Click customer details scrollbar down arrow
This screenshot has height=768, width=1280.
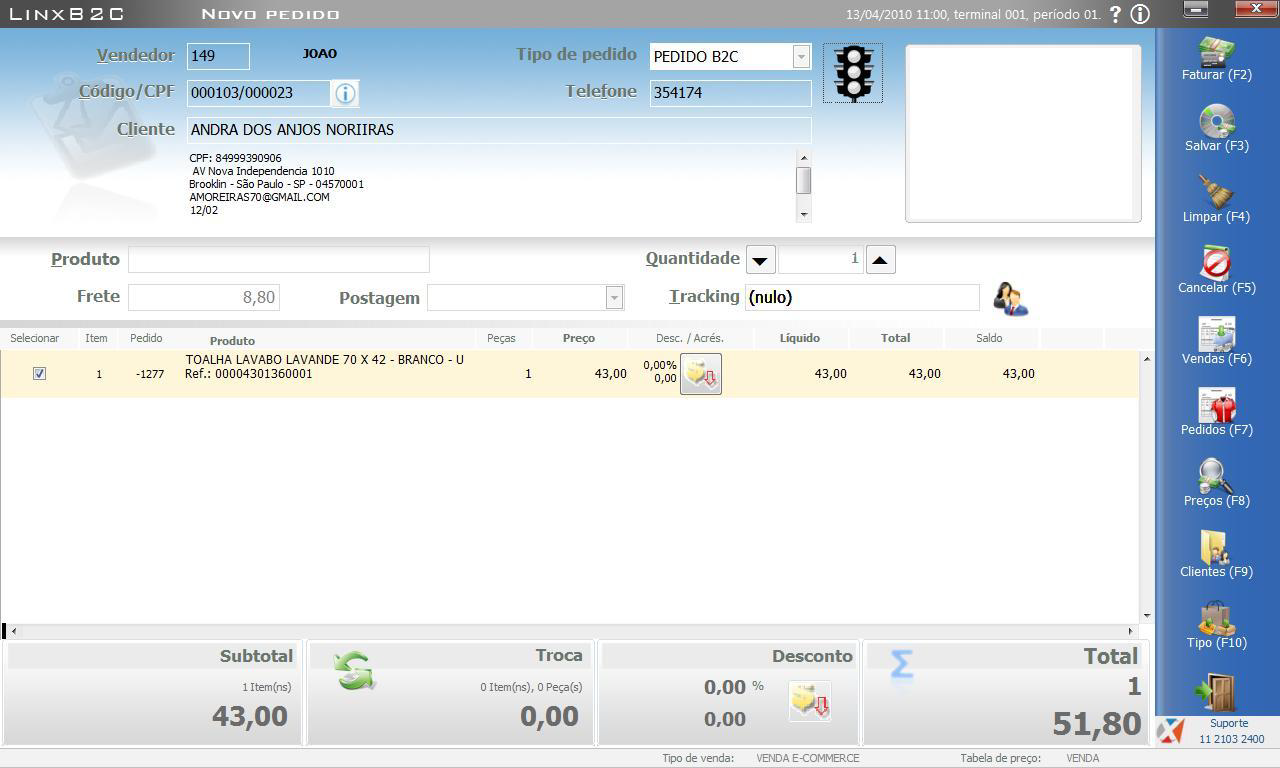(803, 215)
